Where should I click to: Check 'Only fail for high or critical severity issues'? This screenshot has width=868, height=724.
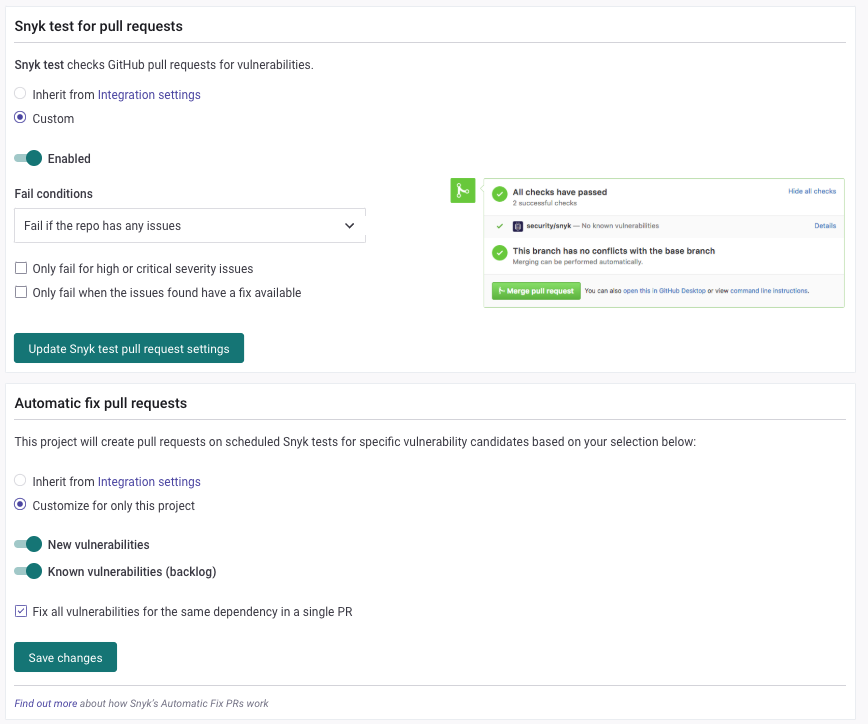click(x=21, y=269)
